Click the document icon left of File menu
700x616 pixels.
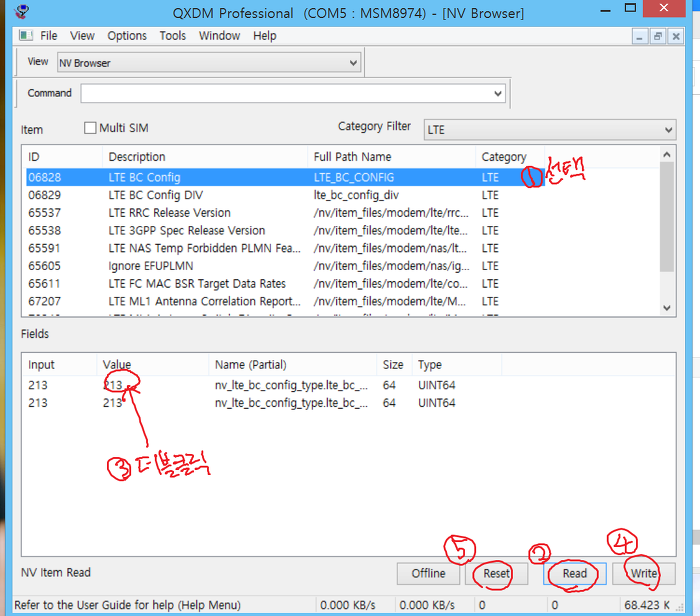point(26,35)
